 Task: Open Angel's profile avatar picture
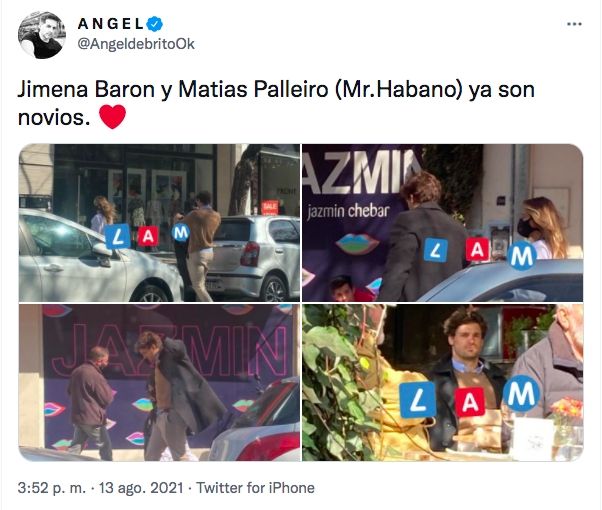point(41,35)
